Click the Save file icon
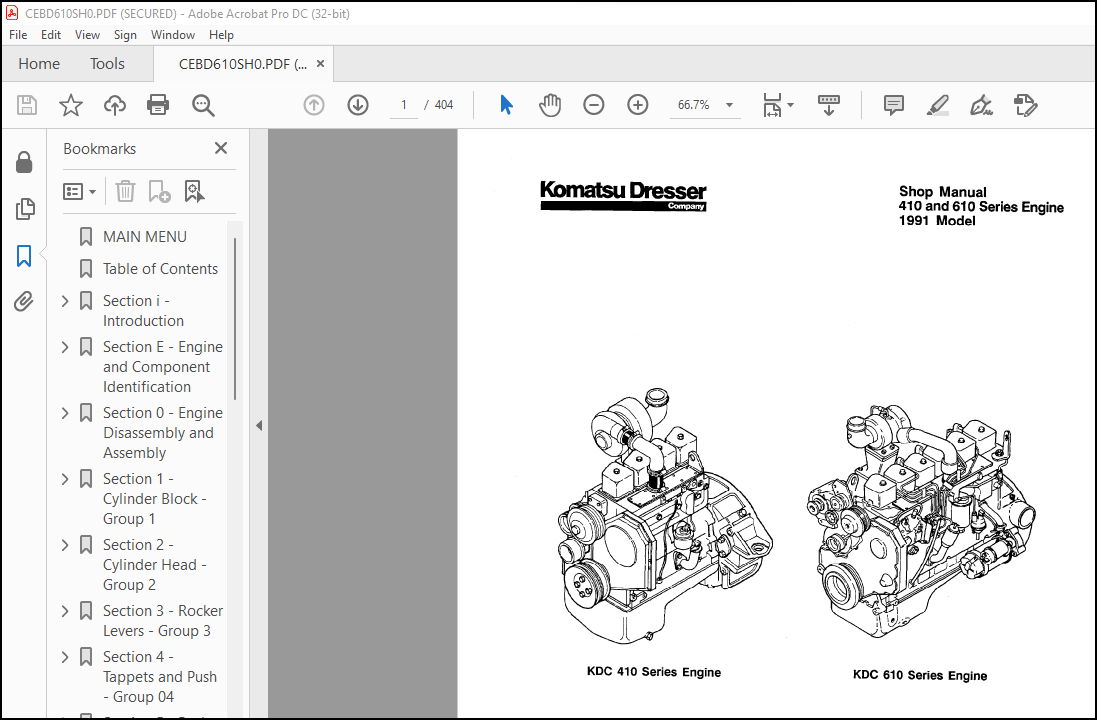The width and height of the screenshot is (1097, 720). click(27, 105)
